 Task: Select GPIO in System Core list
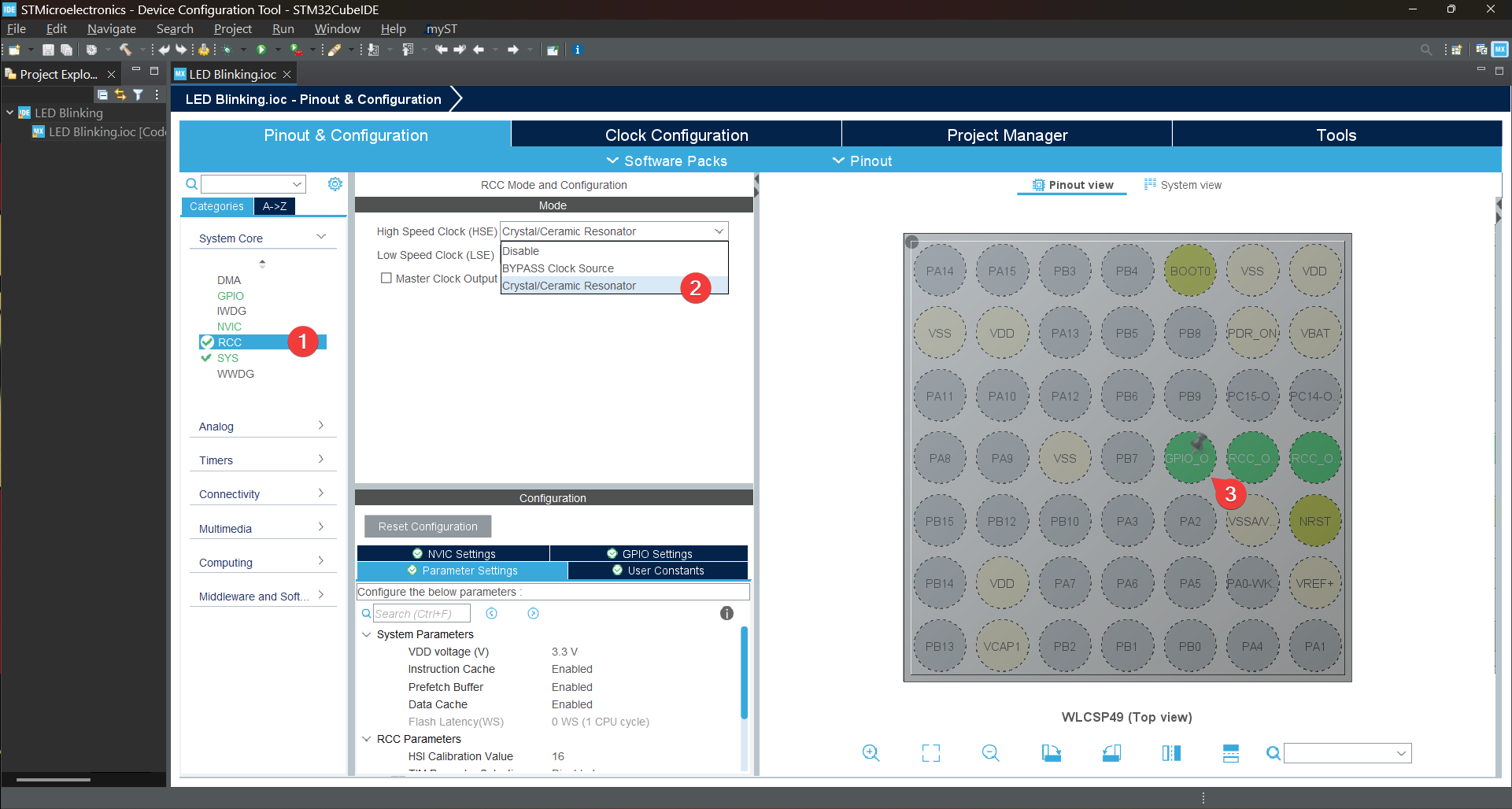(x=231, y=296)
